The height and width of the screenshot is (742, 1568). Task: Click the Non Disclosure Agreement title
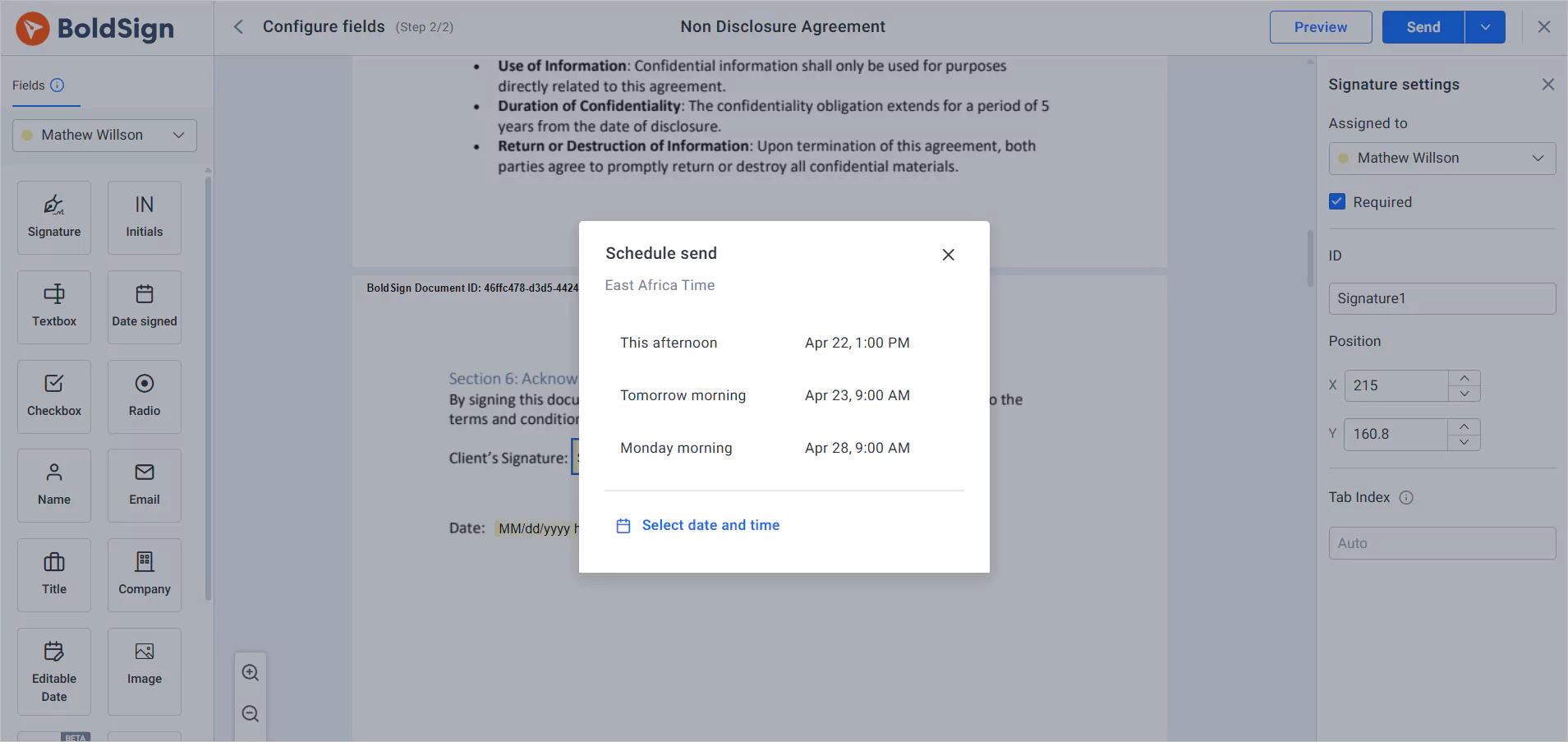(783, 26)
